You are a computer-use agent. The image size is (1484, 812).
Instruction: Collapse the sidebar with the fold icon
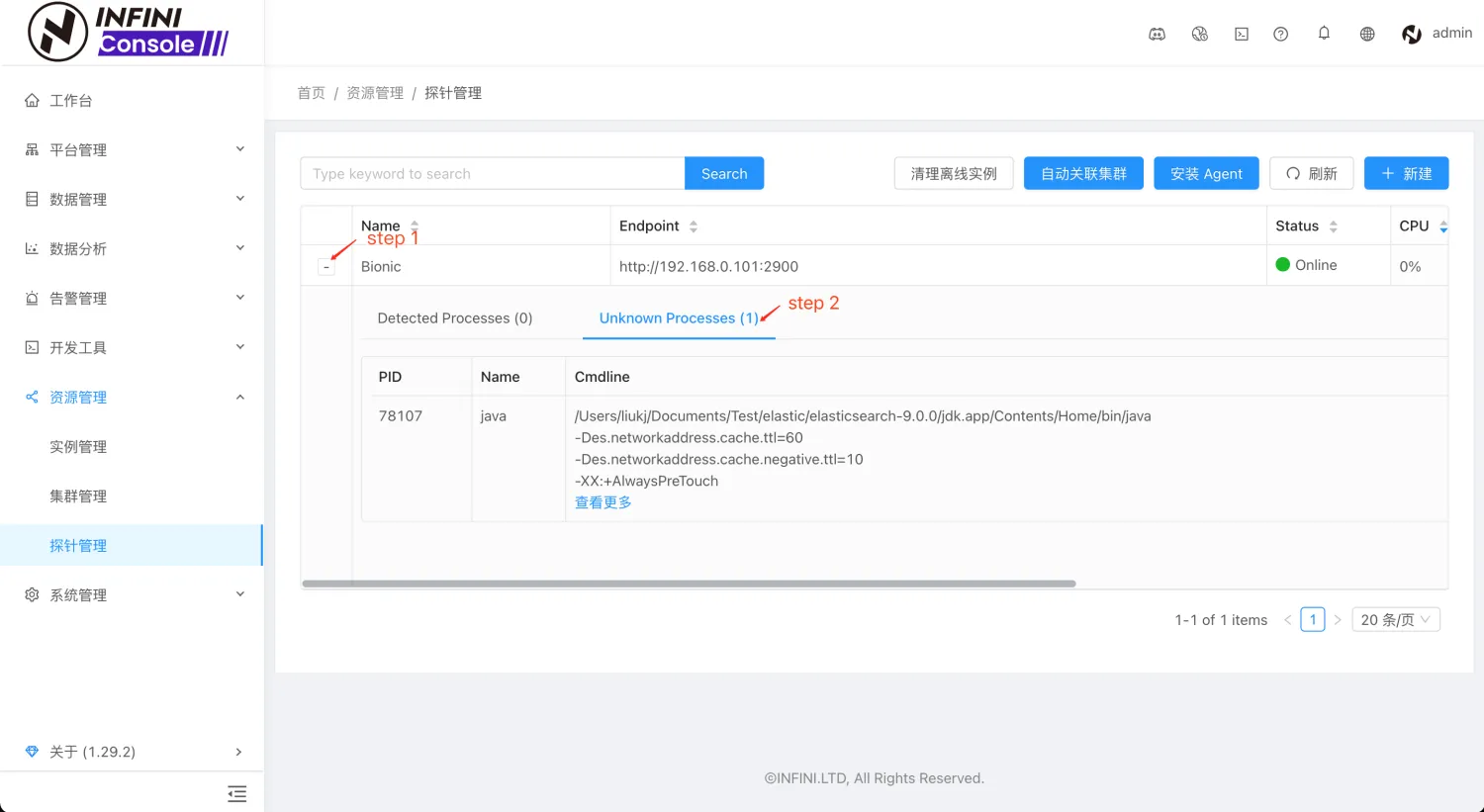click(x=236, y=793)
